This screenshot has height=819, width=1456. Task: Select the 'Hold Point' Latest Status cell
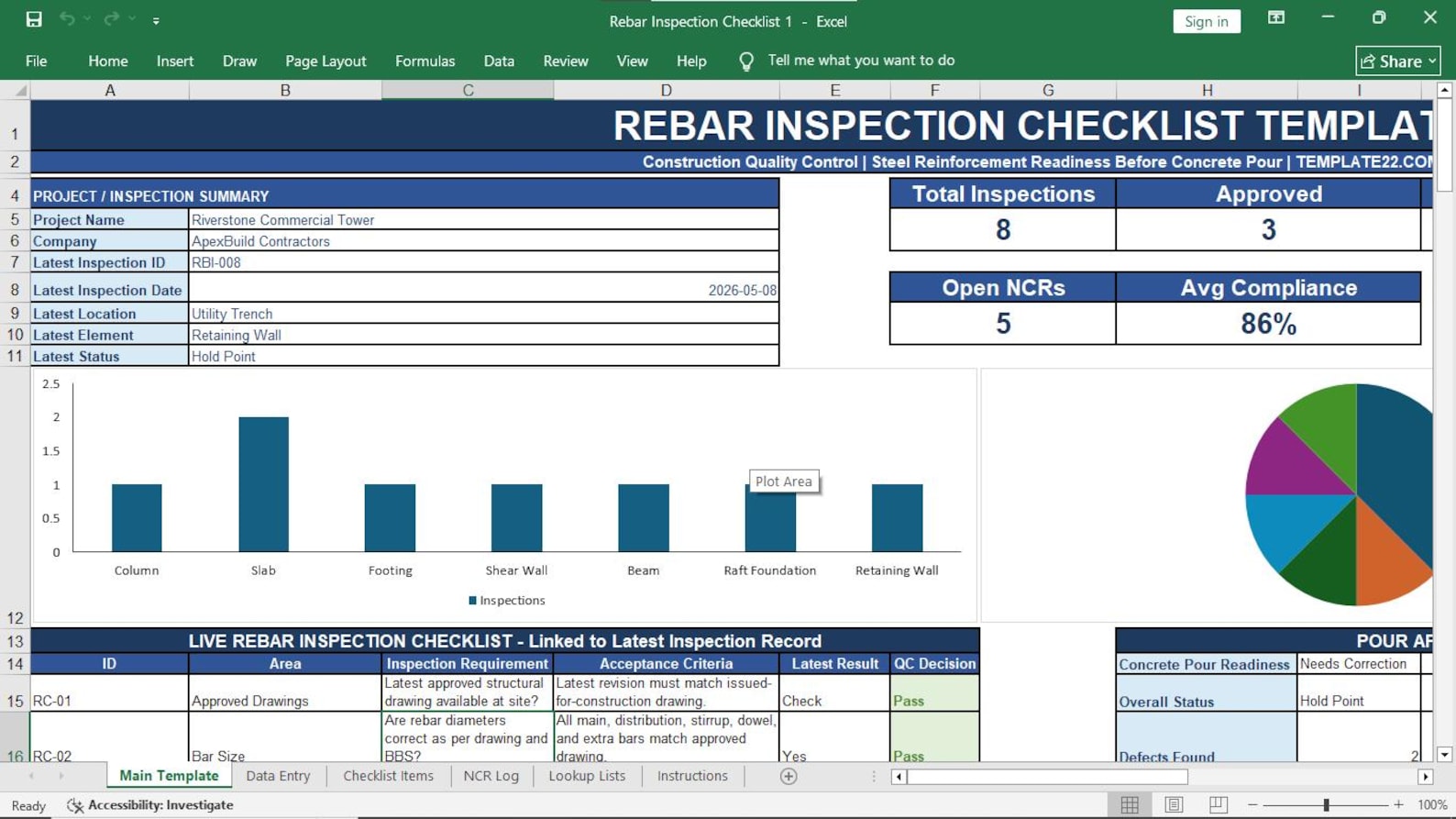click(483, 356)
